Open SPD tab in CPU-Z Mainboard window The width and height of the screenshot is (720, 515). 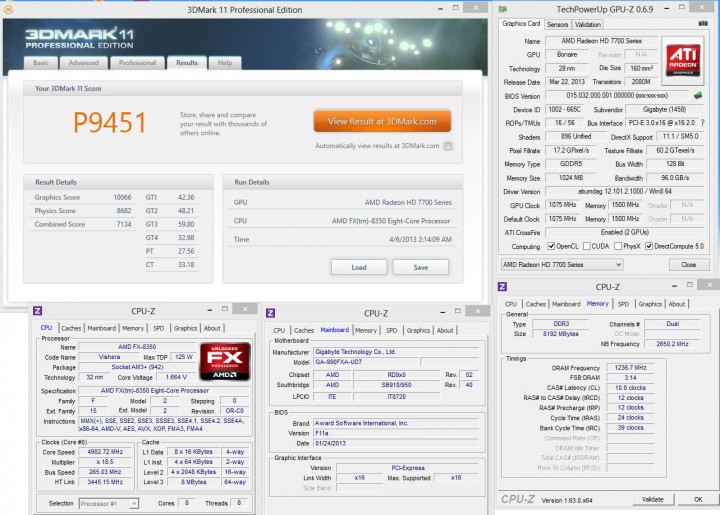click(391, 330)
